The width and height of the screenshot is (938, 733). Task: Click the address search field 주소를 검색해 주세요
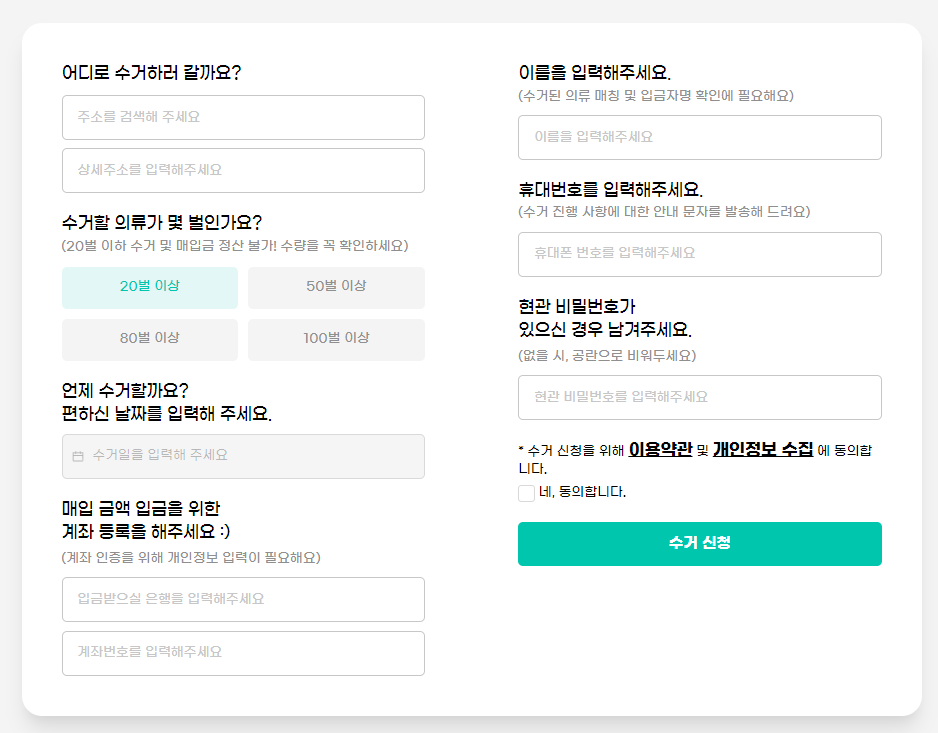(x=243, y=117)
